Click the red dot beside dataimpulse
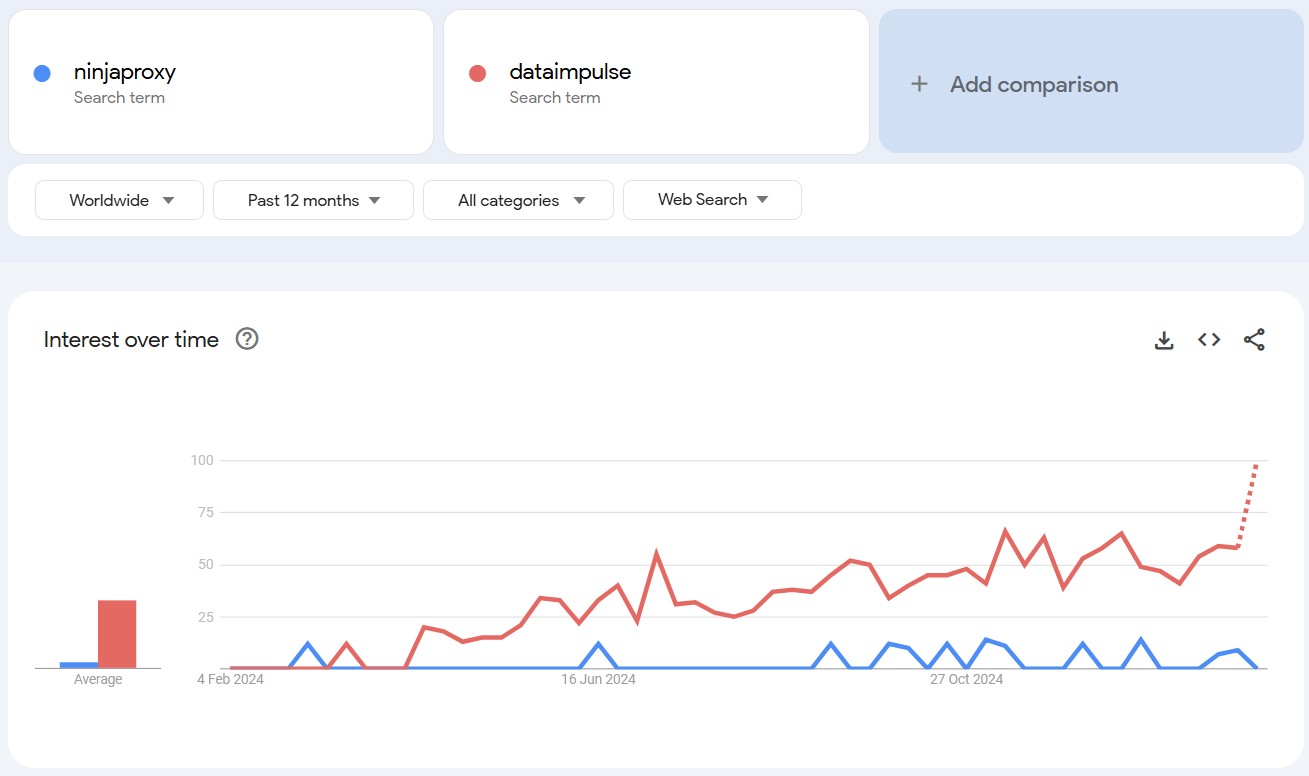Viewport: 1309px width, 776px height. [x=477, y=73]
